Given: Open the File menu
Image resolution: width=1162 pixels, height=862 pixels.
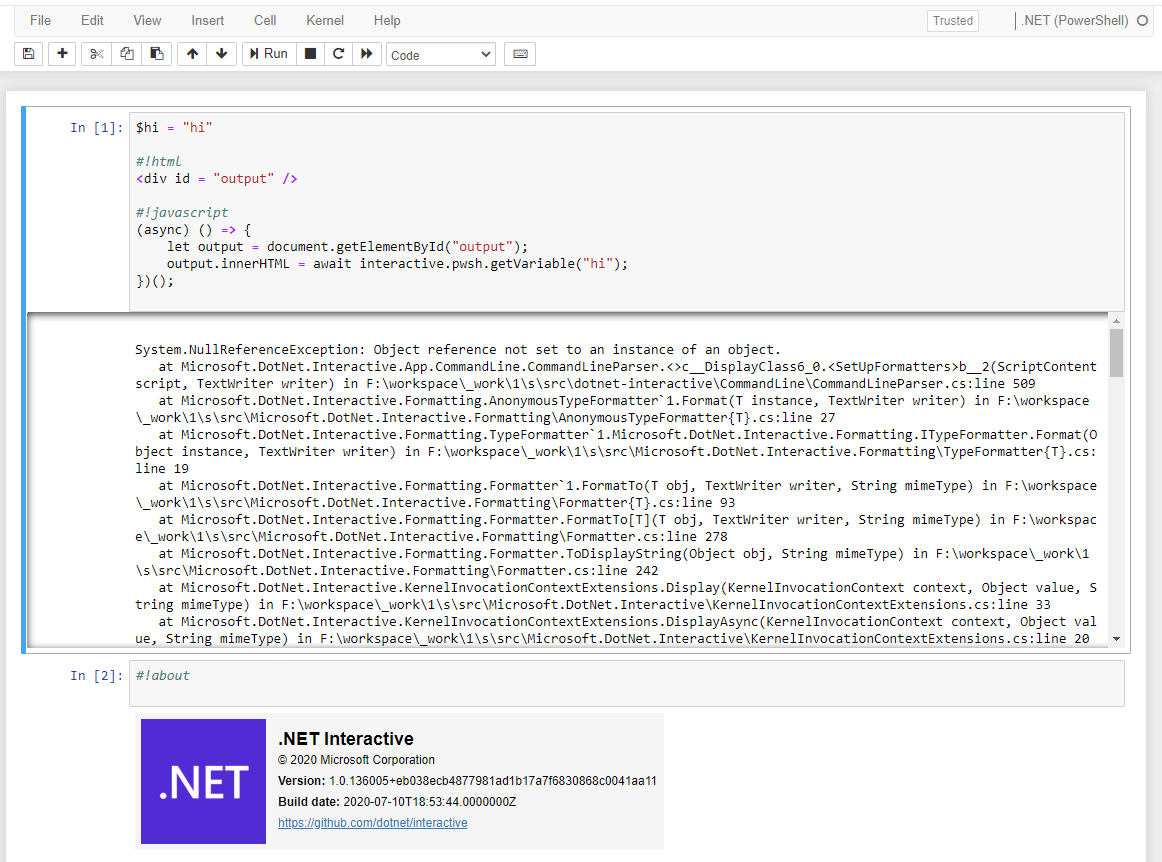Looking at the screenshot, I should click(x=40, y=20).
